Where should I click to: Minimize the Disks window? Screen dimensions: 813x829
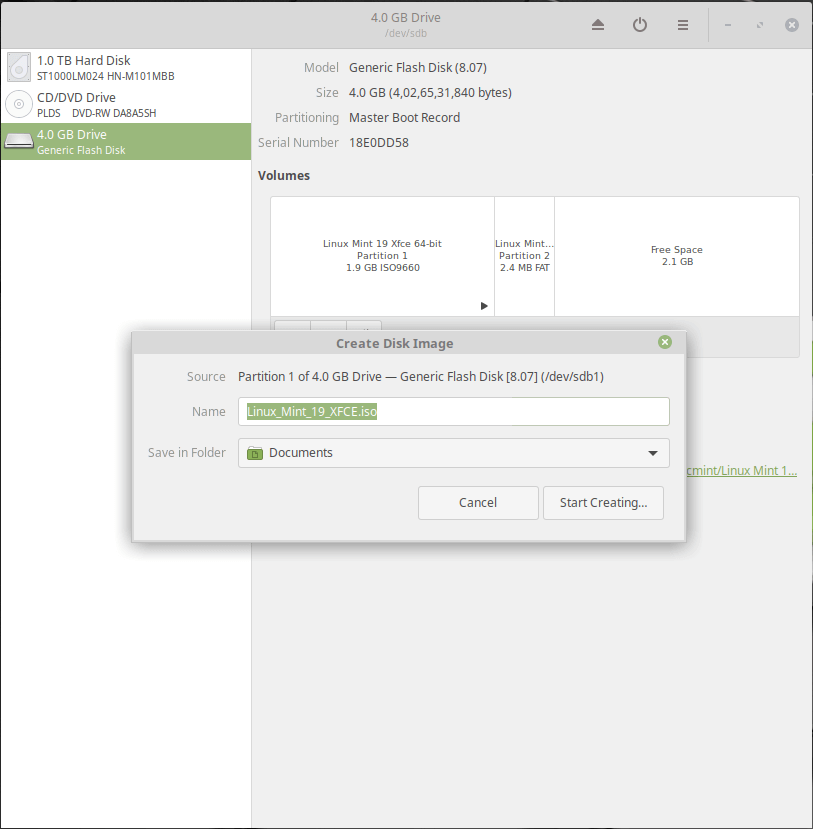point(728,25)
